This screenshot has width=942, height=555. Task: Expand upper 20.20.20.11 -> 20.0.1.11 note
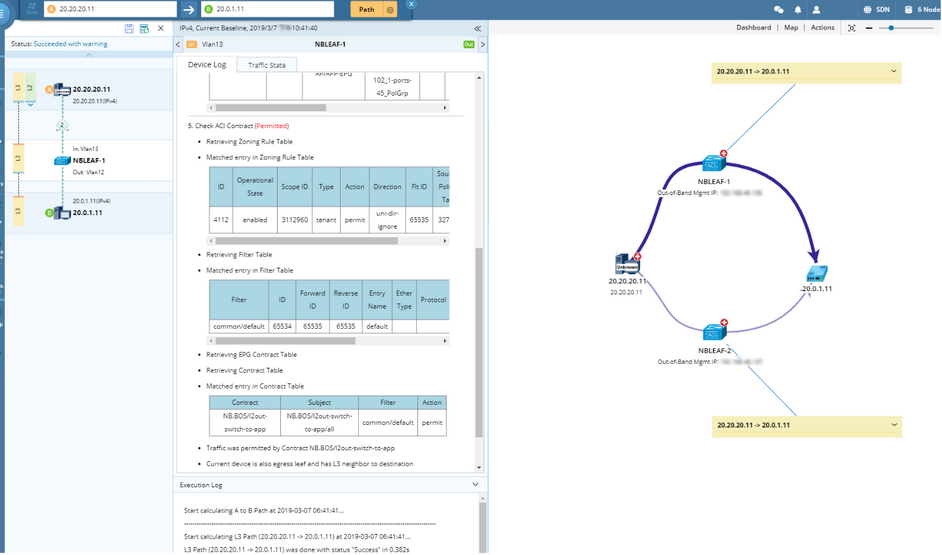click(893, 71)
